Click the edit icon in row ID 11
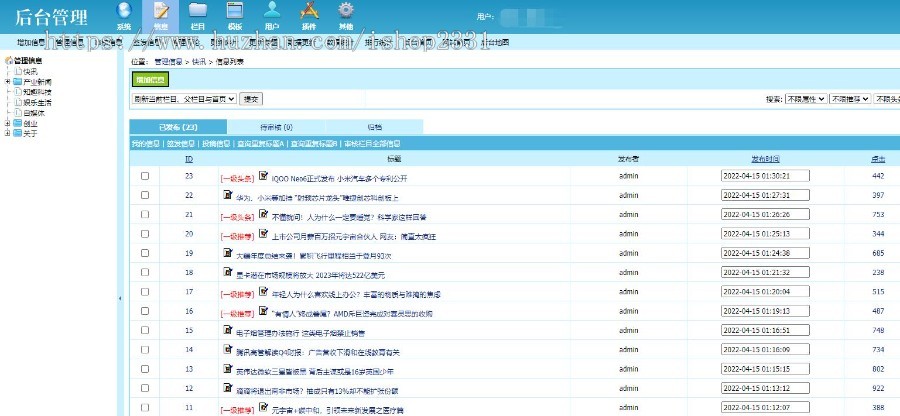This screenshot has height=416, width=900. [x=263, y=407]
